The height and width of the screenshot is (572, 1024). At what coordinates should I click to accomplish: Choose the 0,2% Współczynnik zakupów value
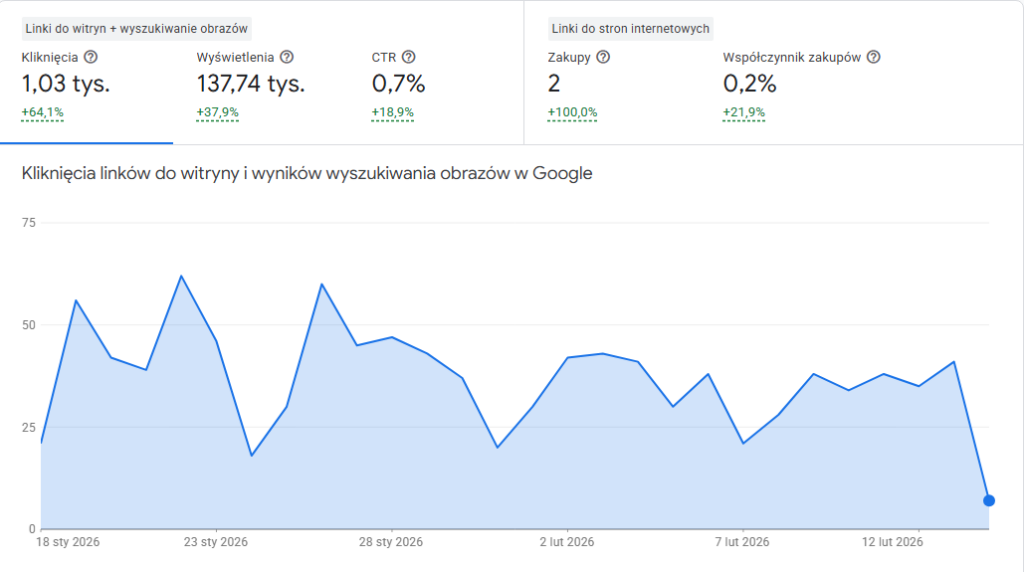(x=749, y=84)
